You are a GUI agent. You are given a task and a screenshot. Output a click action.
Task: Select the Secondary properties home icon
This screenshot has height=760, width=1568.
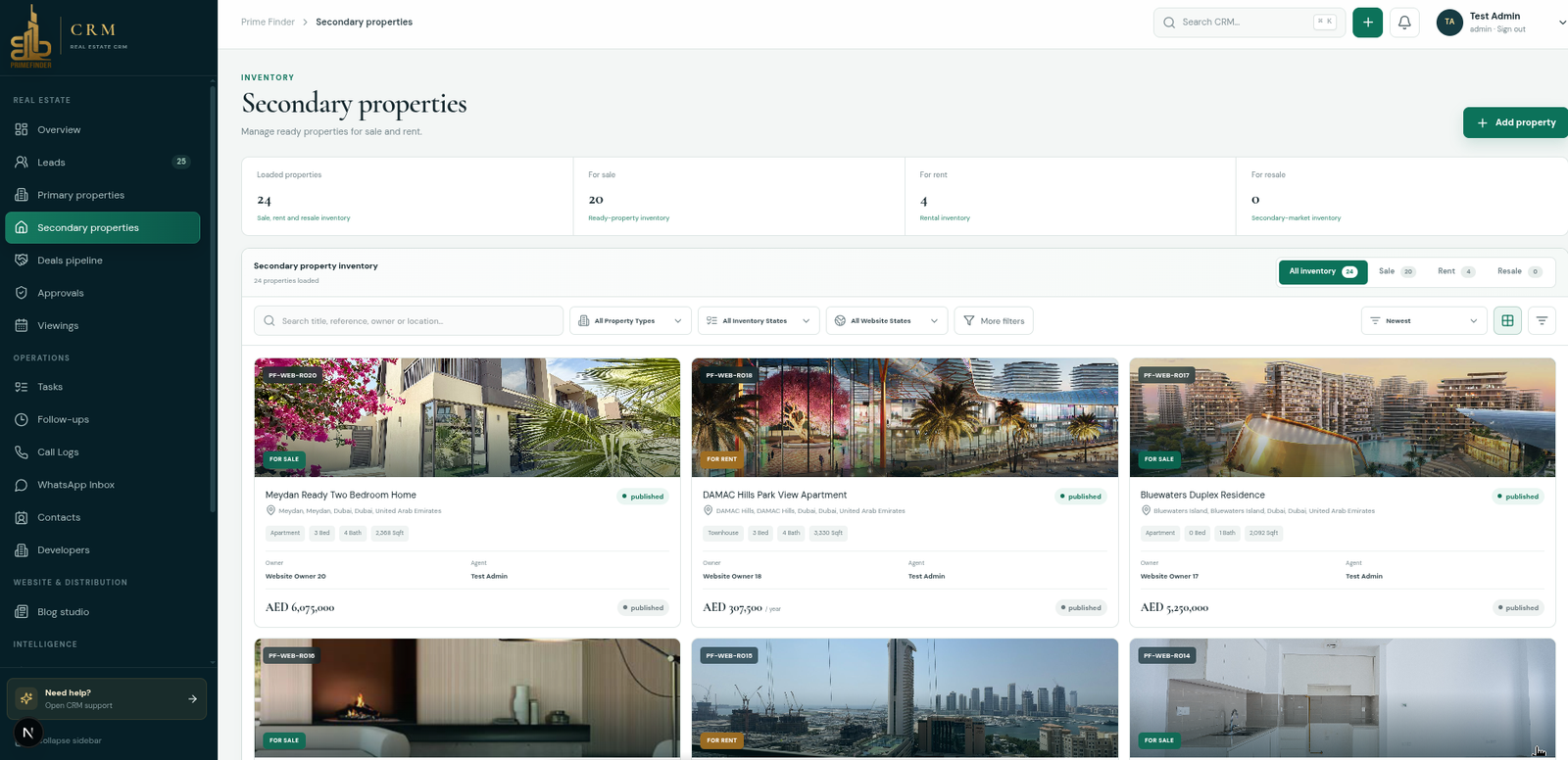22,227
